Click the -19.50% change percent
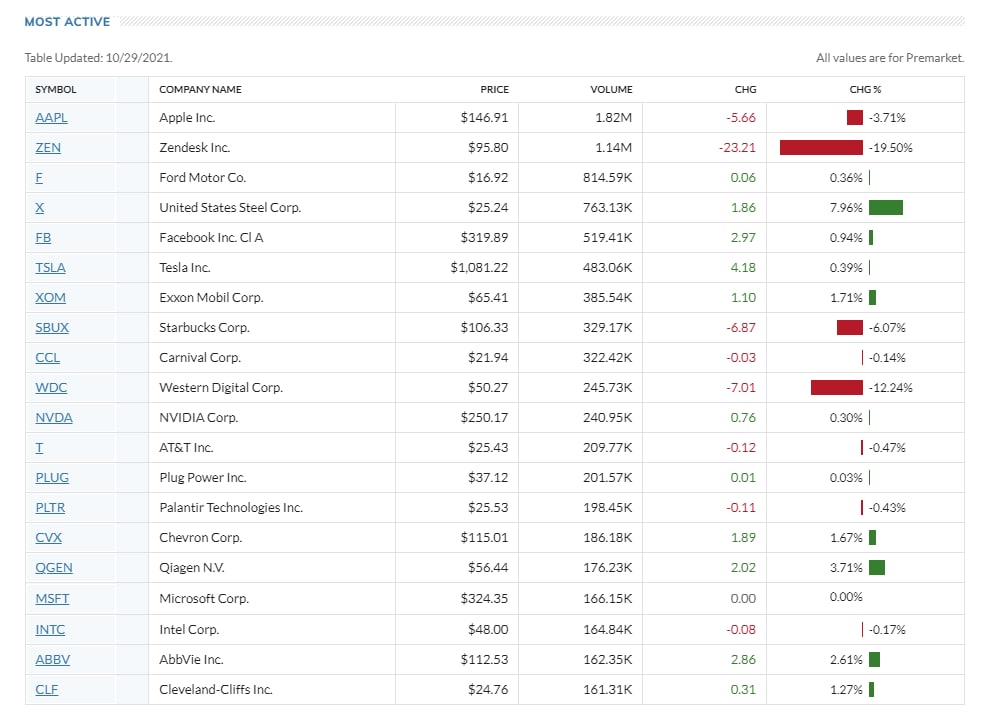Viewport: 982px width, 718px height. (891, 148)
